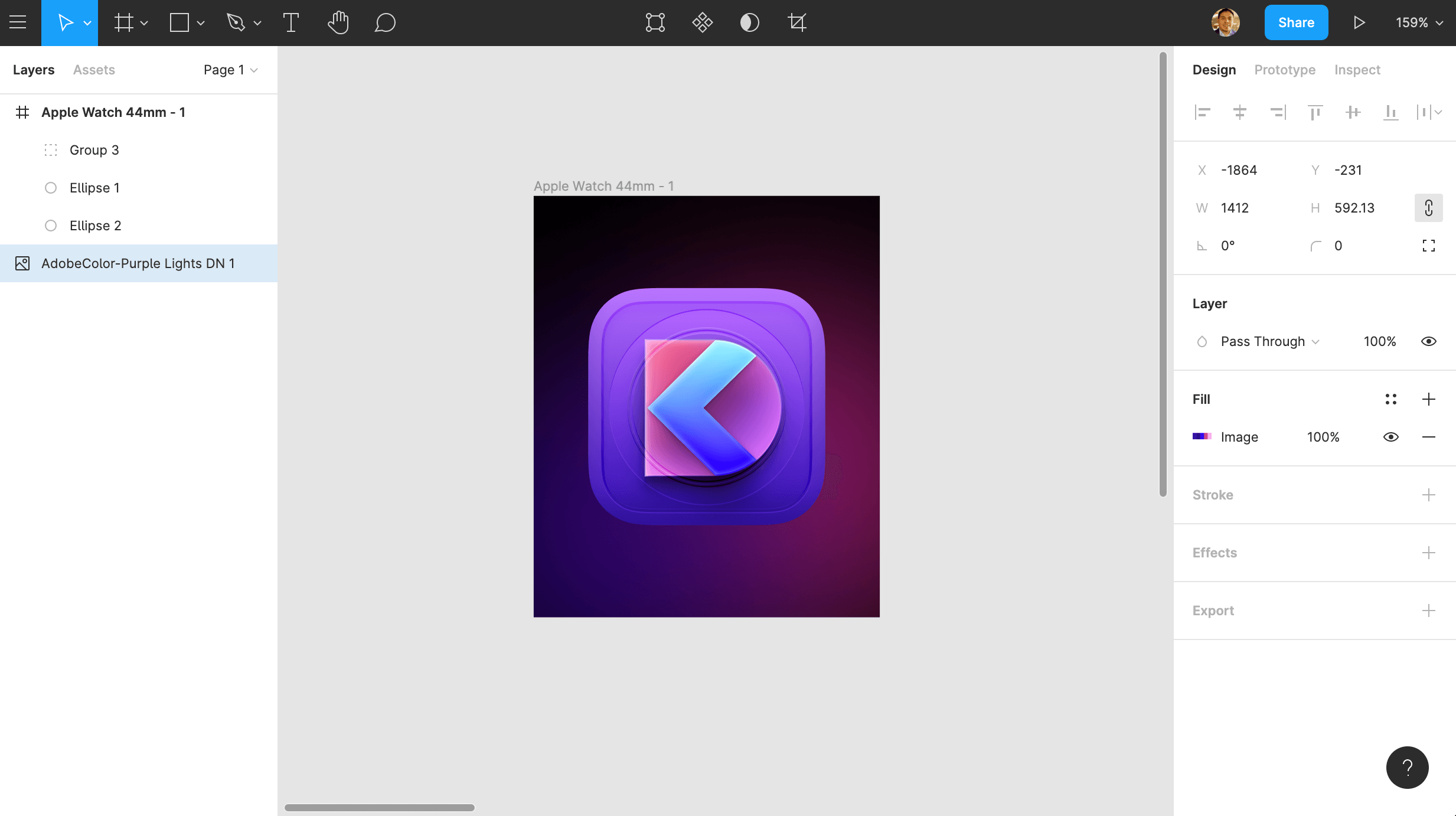Screen dimensions: 1456x816
Task: Switch to the Prototype tab
Action: [1285, 70]
